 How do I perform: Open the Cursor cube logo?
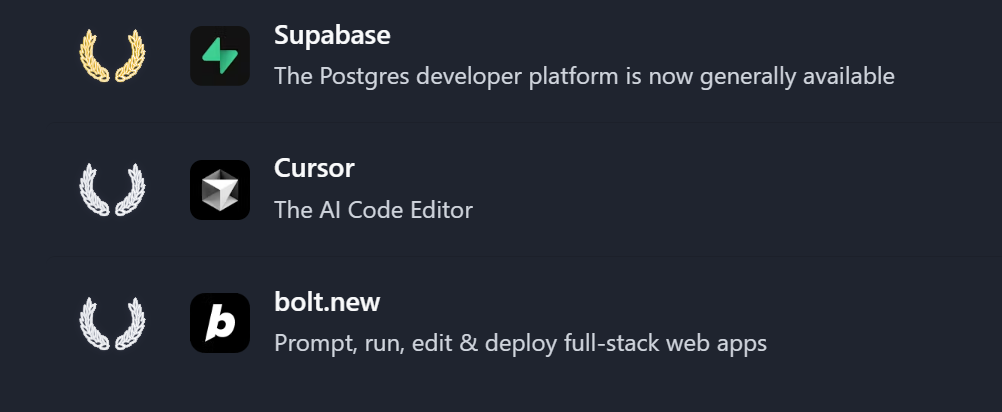pos(220,190)
